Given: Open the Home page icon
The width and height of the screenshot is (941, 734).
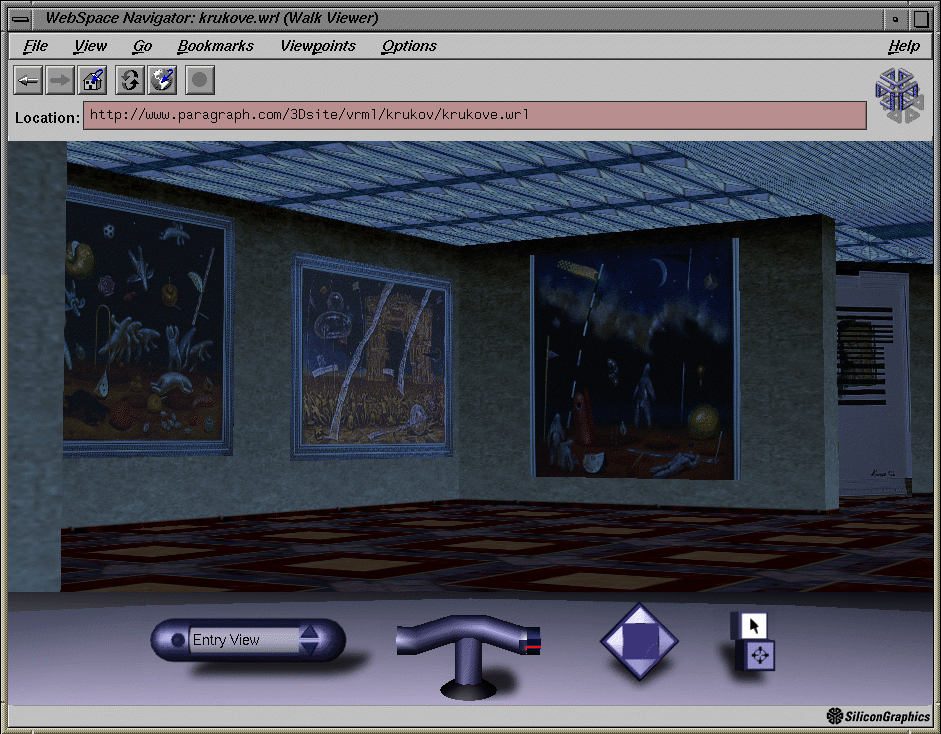Looking at the screenshot, I should (x=92, y=80).
